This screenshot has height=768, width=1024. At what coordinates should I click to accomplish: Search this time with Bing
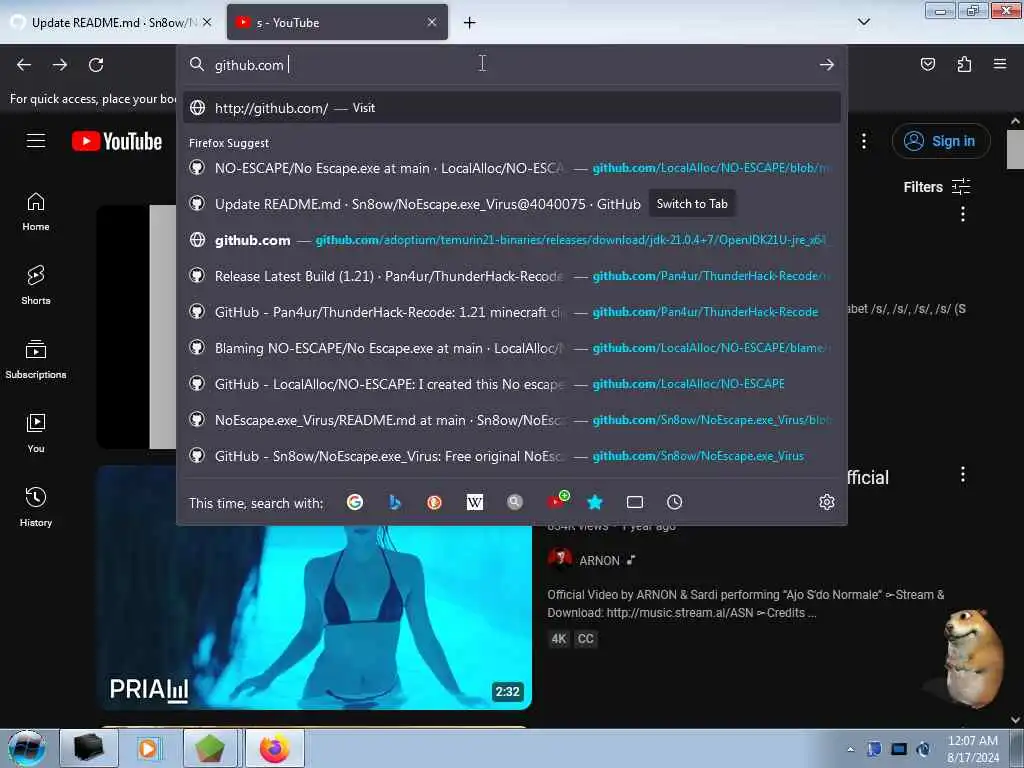pyautogui.click(x=394, y=502)
